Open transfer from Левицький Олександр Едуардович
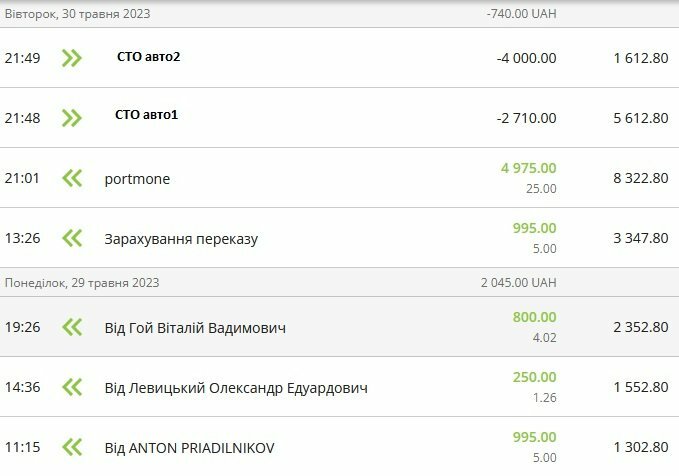 [236, 388]
